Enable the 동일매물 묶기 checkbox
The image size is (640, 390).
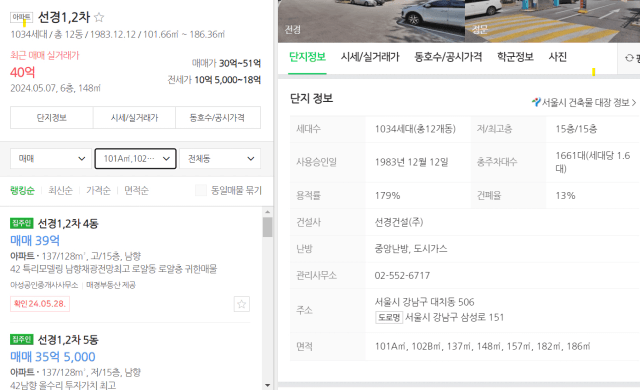[201, 190]
